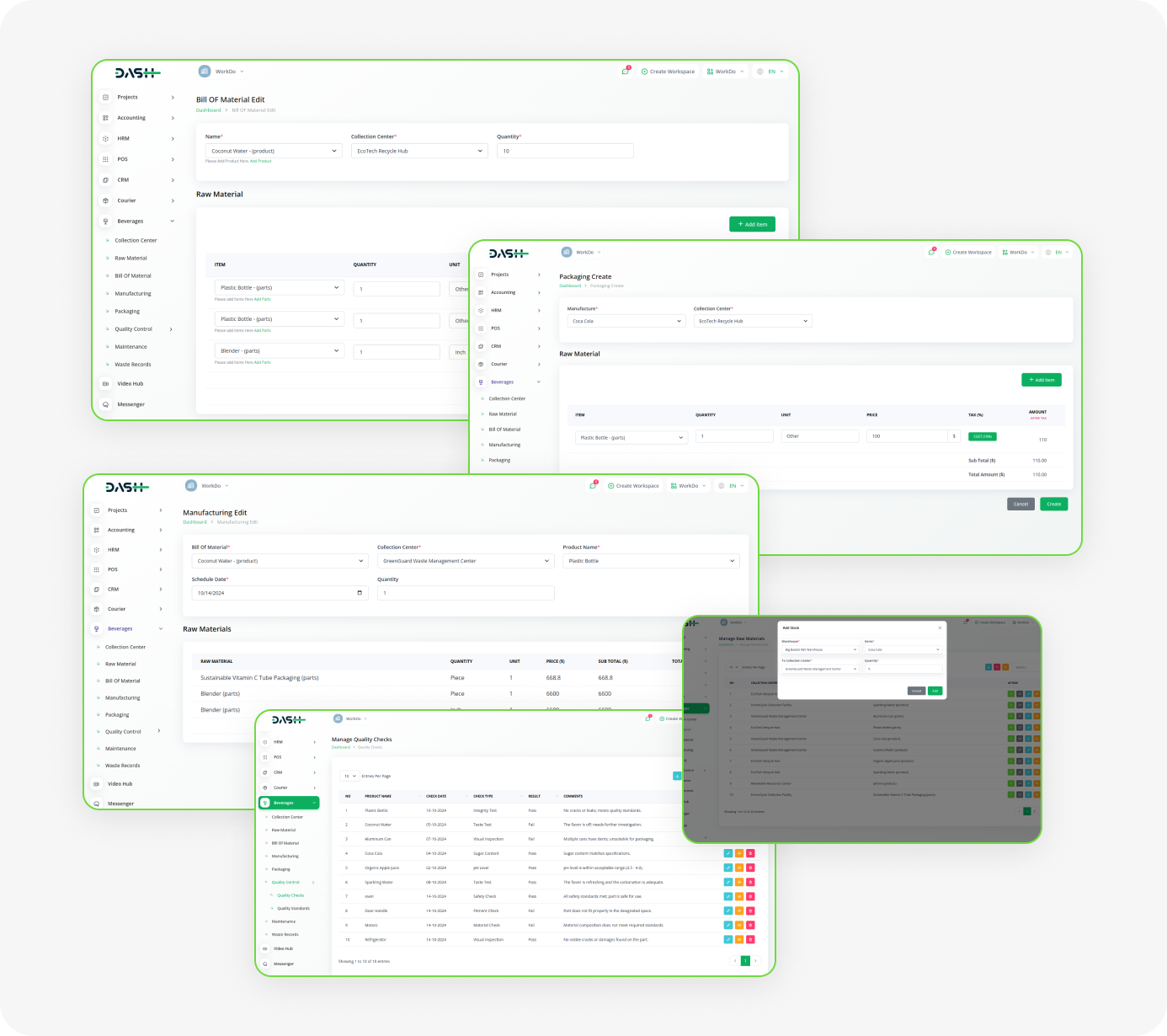Click Video Hub icon in Manufacturing Edit sidebar
1167x1036 pixels.
[x=96, y=784]
